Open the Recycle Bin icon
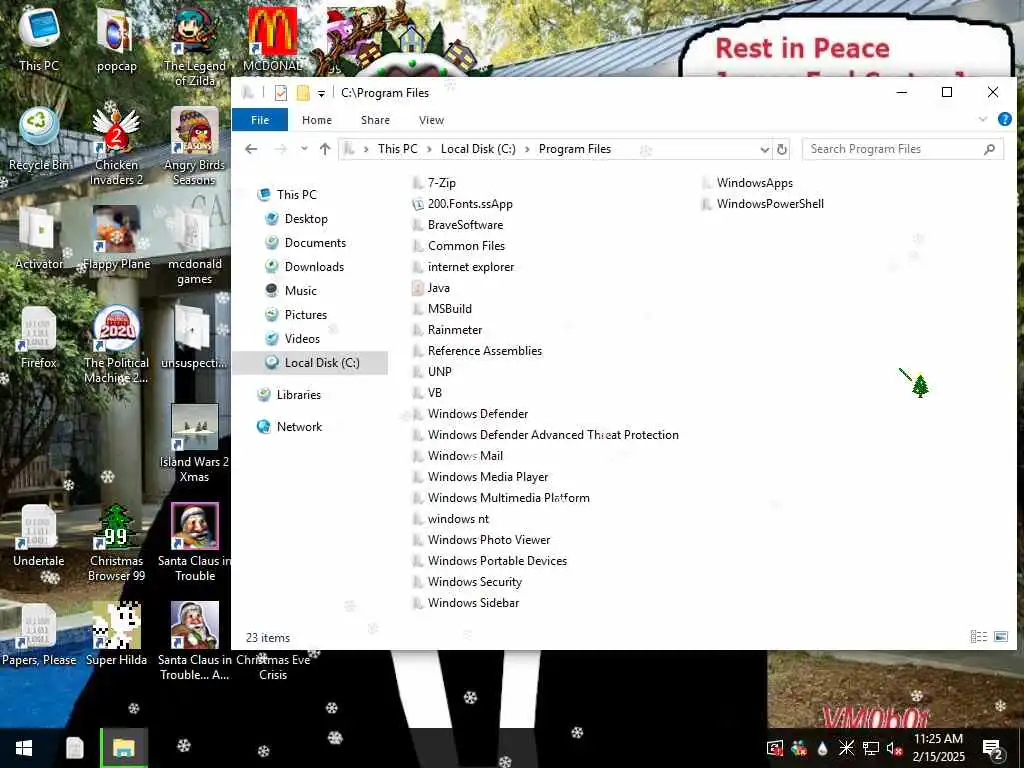1024x768 pixels. point(39,138)
